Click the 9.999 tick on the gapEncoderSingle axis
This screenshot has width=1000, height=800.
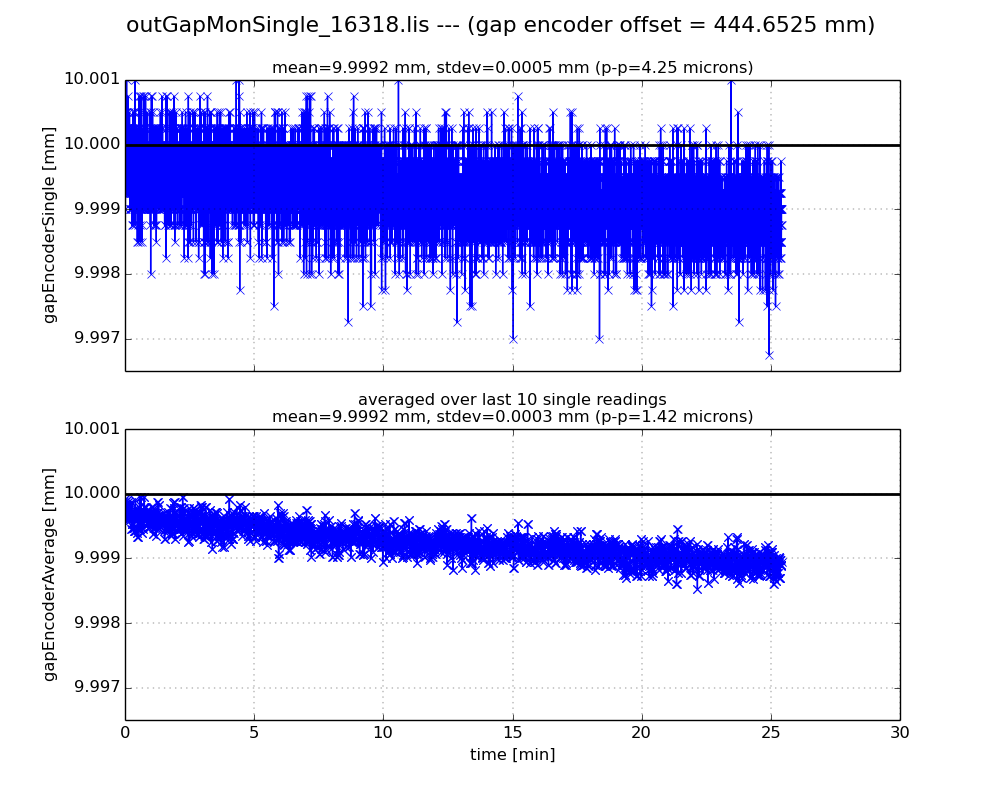pos(94,209)
